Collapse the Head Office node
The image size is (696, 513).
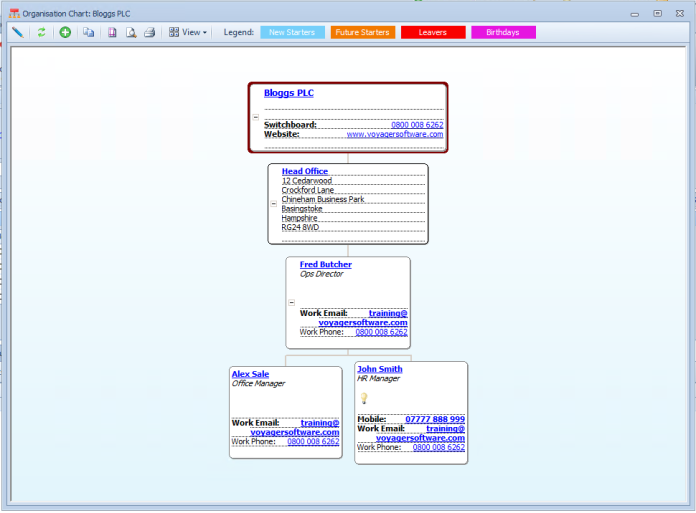coord(274,203)
